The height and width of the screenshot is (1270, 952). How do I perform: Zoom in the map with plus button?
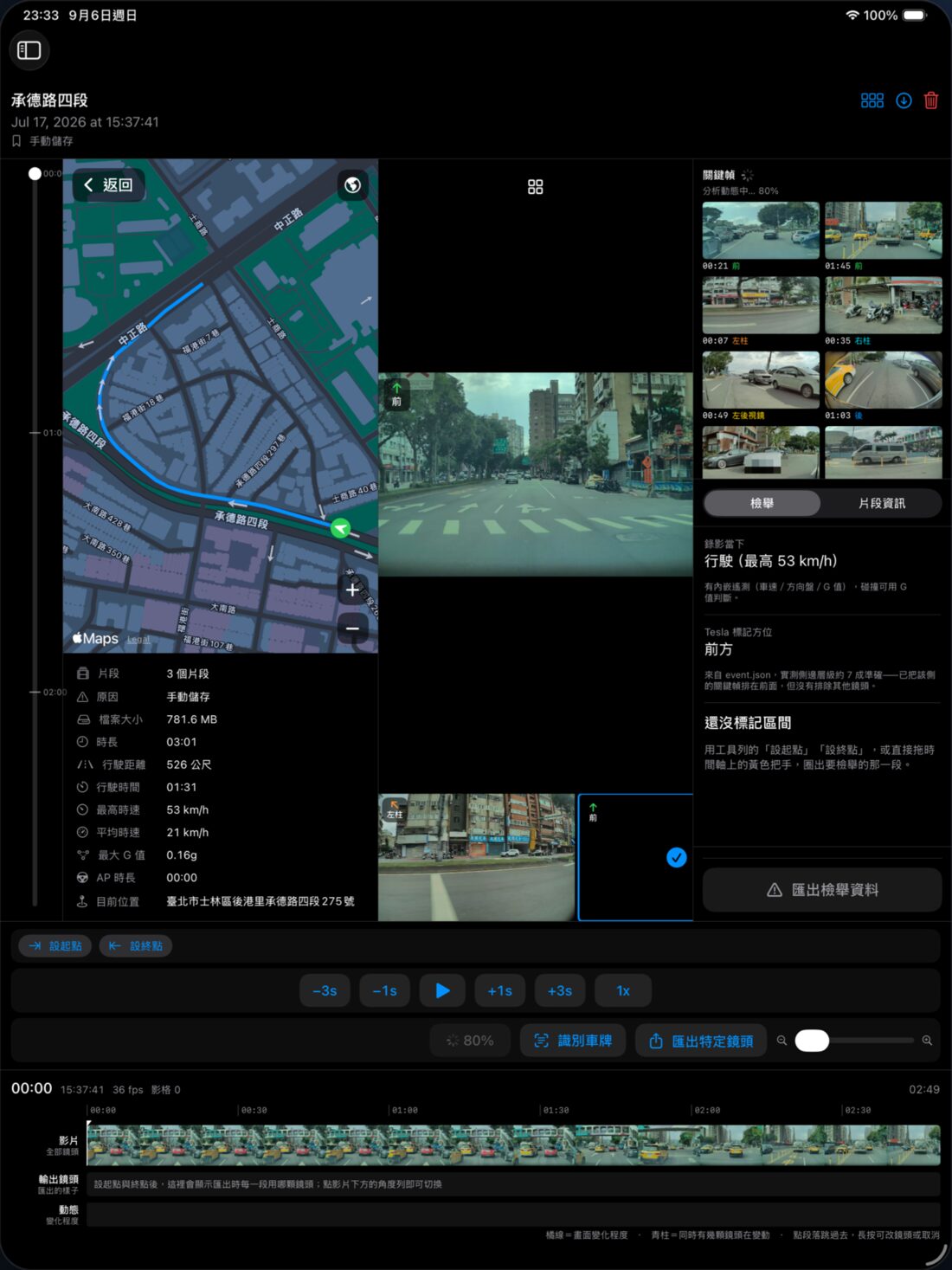(x=352, y=590)
